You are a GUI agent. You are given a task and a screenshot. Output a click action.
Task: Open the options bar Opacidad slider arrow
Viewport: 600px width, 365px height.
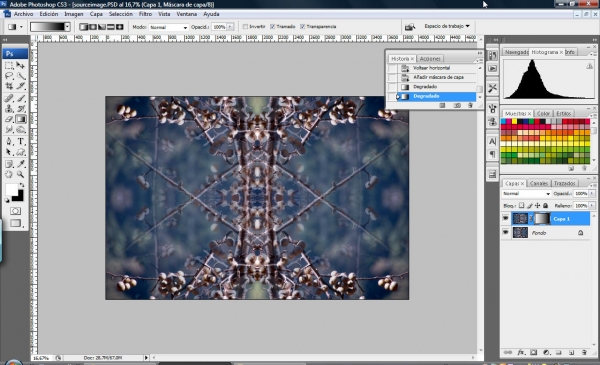[x=230, y=27]
